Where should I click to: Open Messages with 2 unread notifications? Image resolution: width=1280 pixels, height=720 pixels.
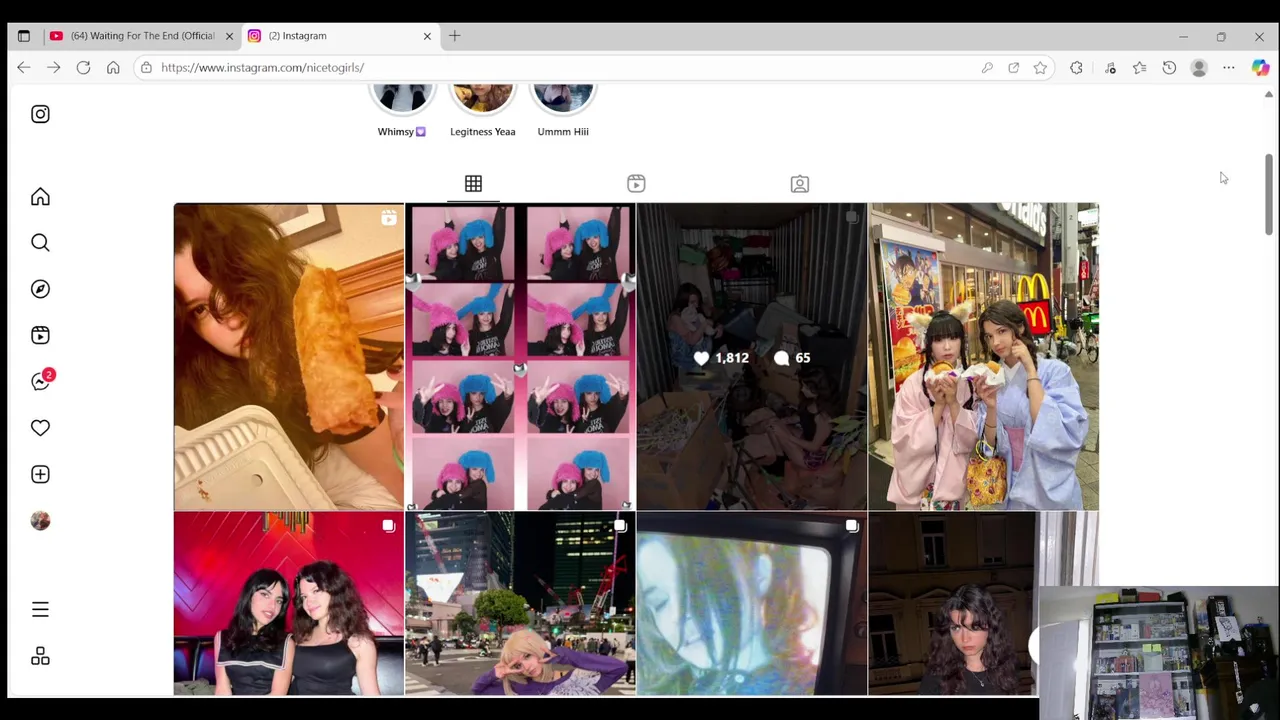click(x=42, y=380)
